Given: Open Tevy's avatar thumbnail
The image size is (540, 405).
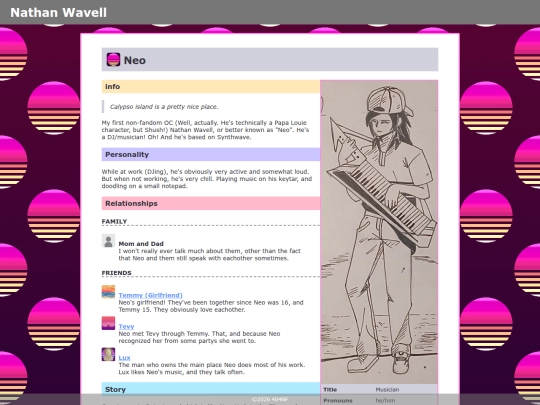Looking at the screenshot, I should click(108, 323).
